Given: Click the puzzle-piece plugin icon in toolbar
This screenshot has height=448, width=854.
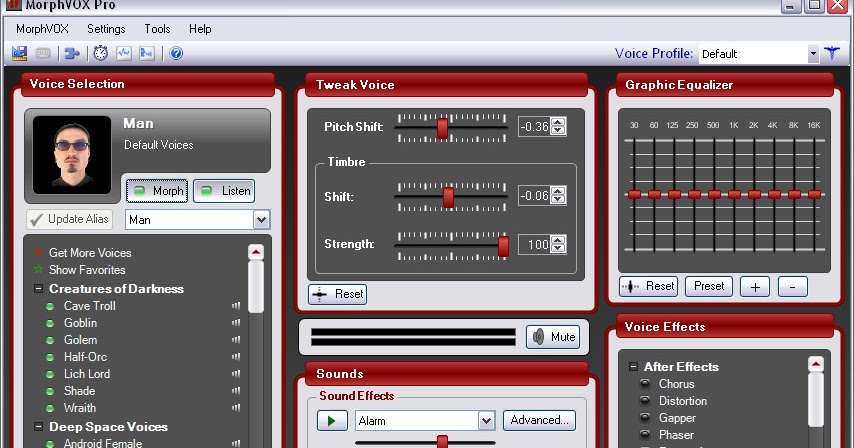Looking at the screenshot, I should (72, 53).
